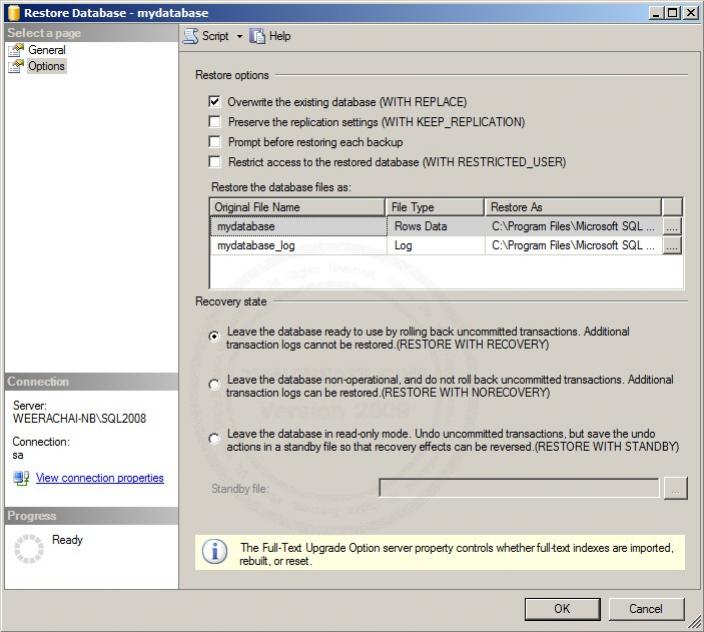Viewport: 704px width, 632px height.
Task: Open the General page
Action: pyautogui.click(x=47, y=50)
